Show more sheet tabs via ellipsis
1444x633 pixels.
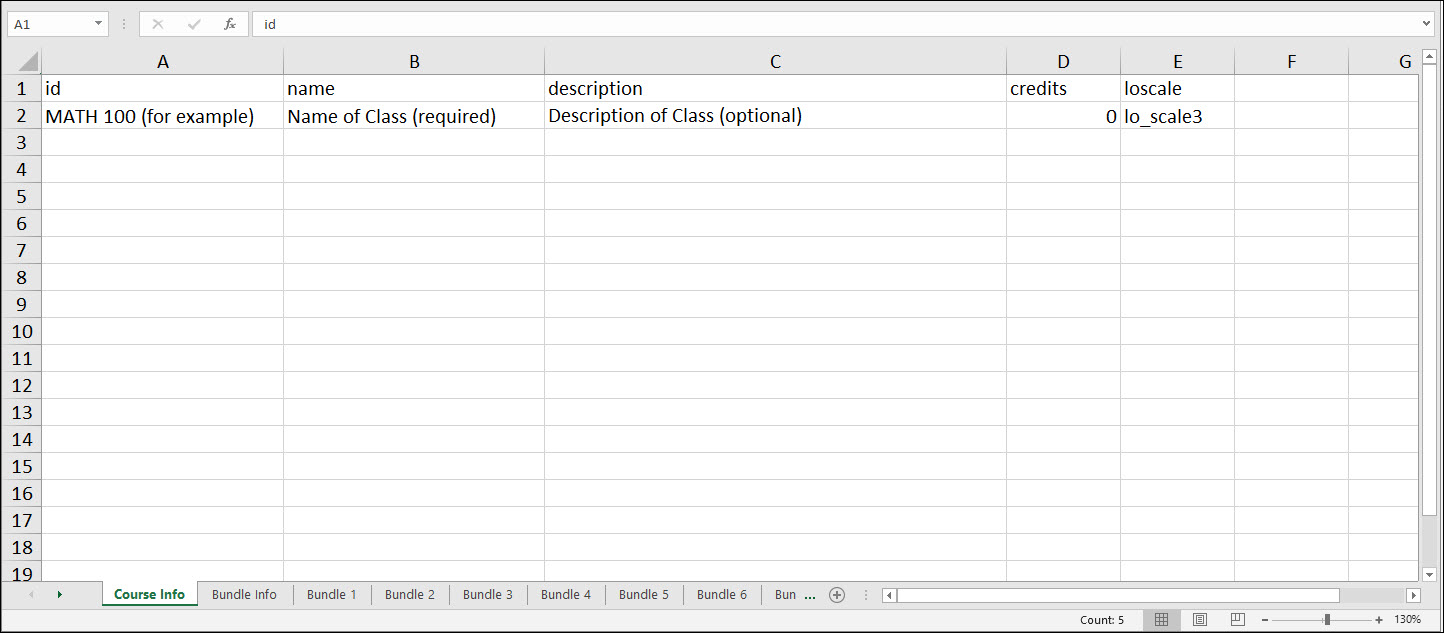[810, 595]
